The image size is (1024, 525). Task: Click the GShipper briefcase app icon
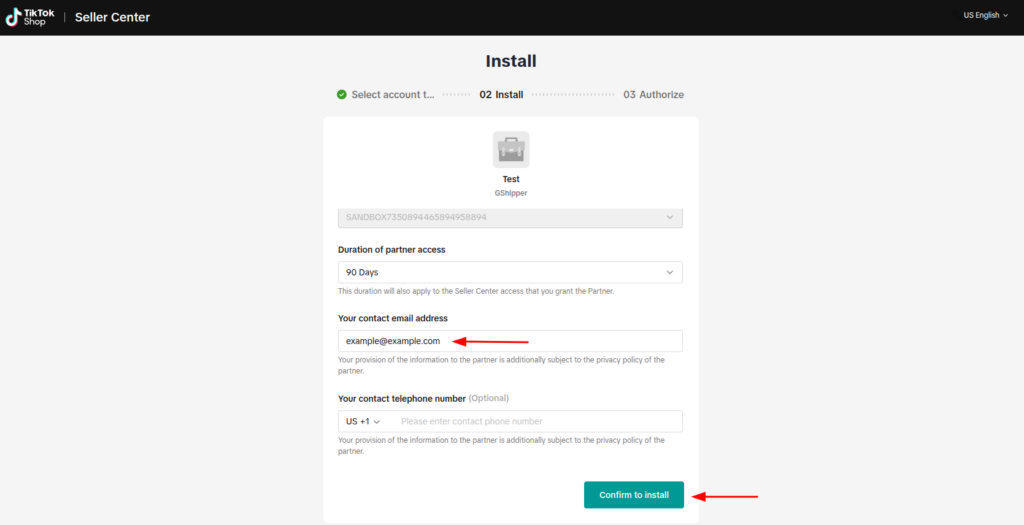click(511, 150)
